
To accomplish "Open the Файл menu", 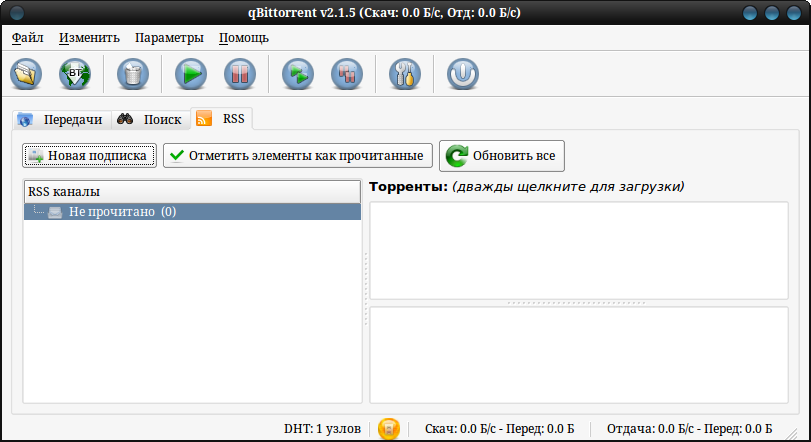I will [27, 38].
